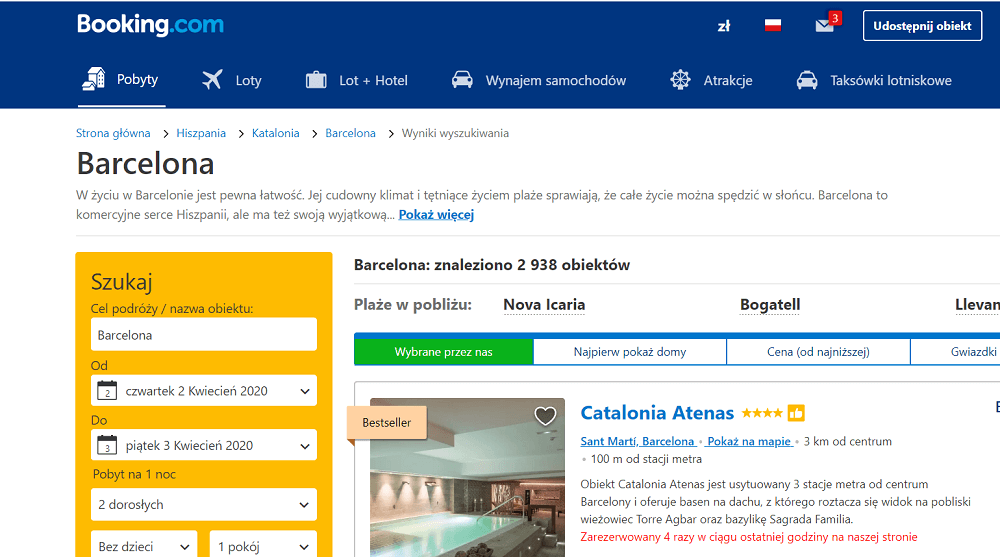The image size is (1000, 557).
Task: Click the car icon for Wynajem samochodów
Action: [x=462, y=80]
